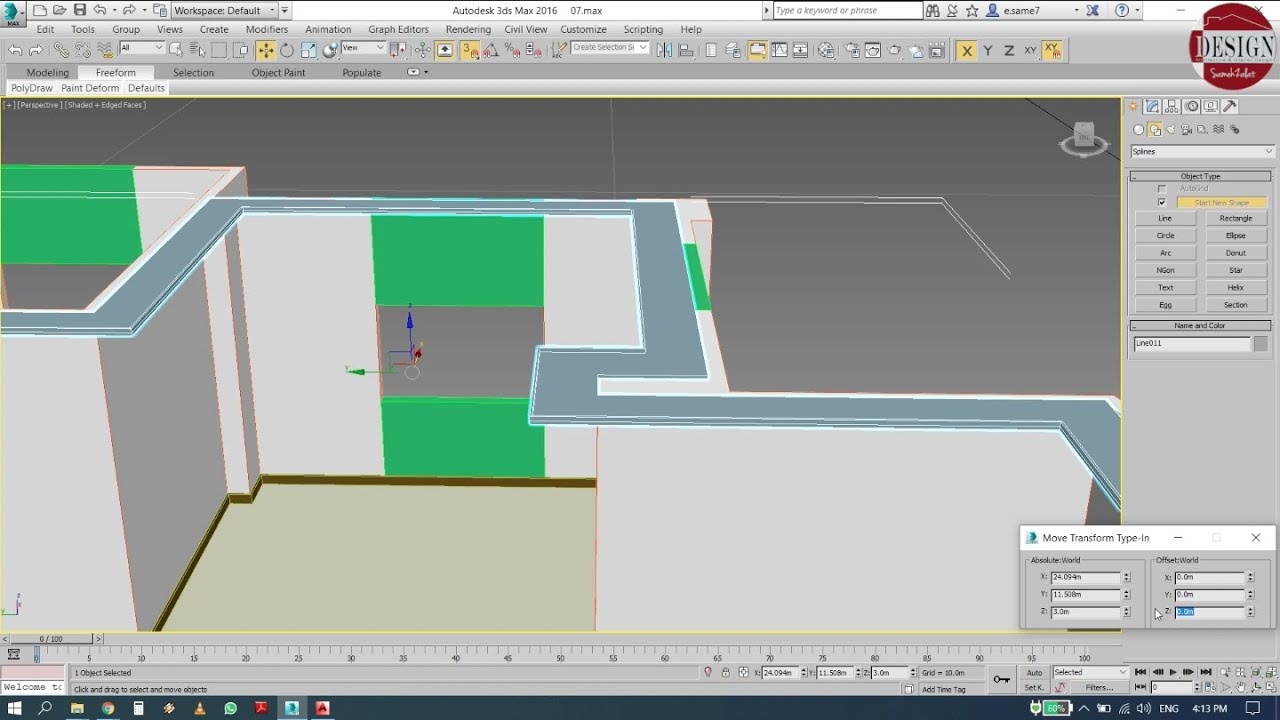
Task: Restrict transform to X axis
Action: pyautogui.click(x=966, y=50)
